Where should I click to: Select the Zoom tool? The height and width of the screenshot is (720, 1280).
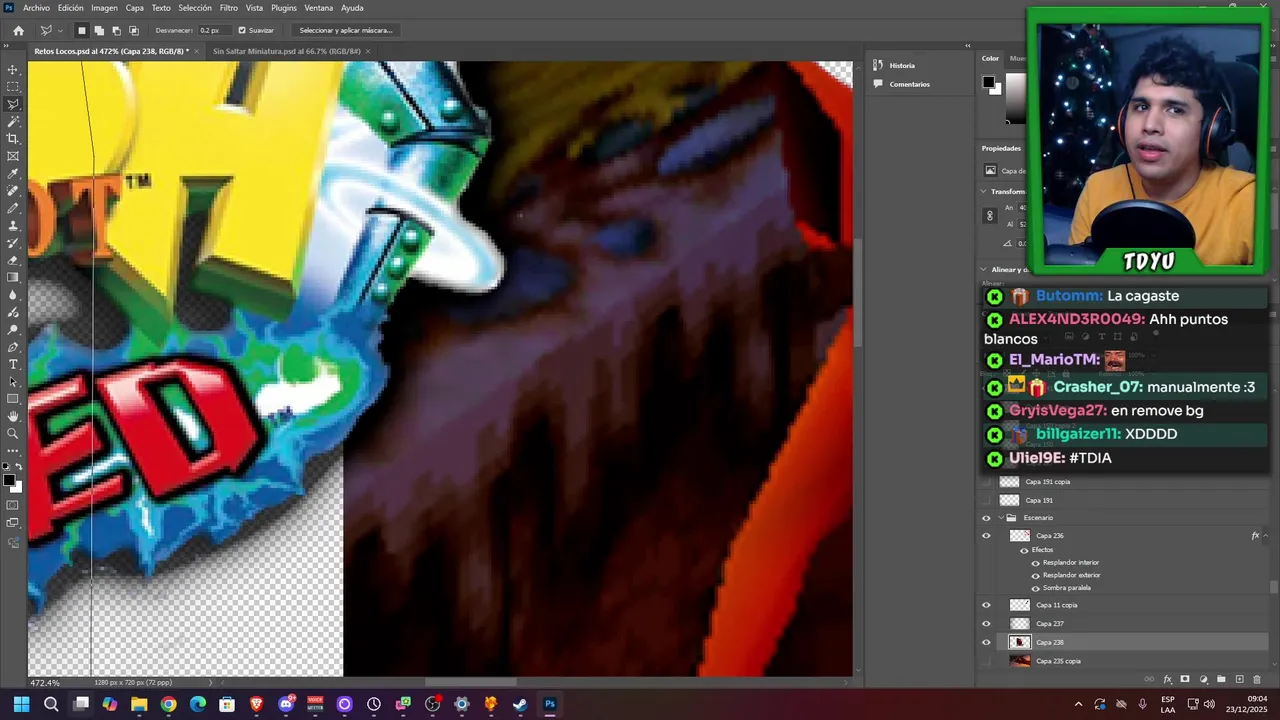click(13, 433)
